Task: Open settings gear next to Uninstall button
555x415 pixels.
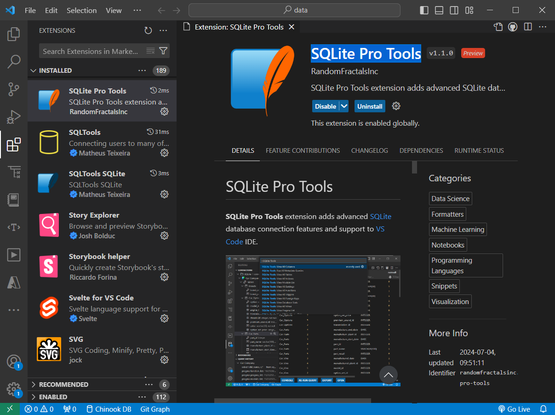Action: (x=396, y=106)
